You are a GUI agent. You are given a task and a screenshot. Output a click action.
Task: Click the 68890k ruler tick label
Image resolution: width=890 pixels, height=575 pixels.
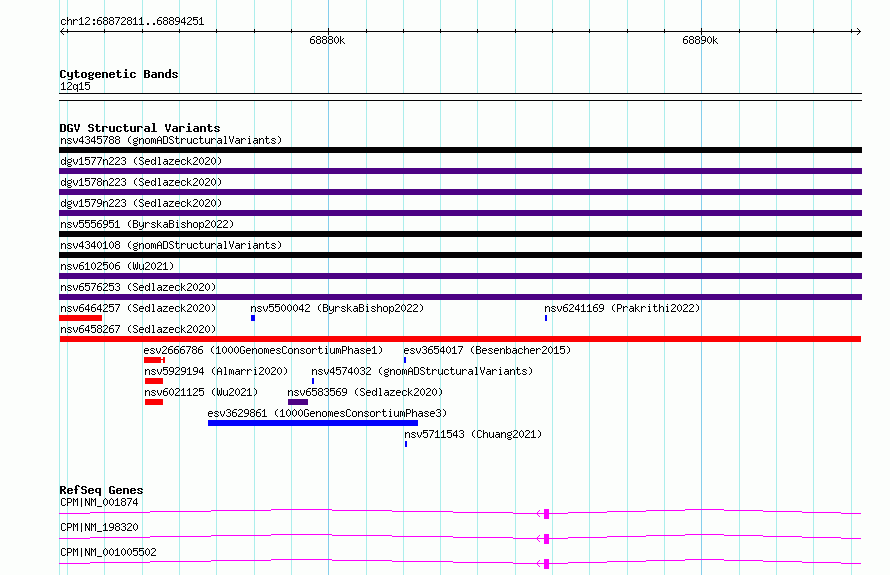[x=700, y=40]
